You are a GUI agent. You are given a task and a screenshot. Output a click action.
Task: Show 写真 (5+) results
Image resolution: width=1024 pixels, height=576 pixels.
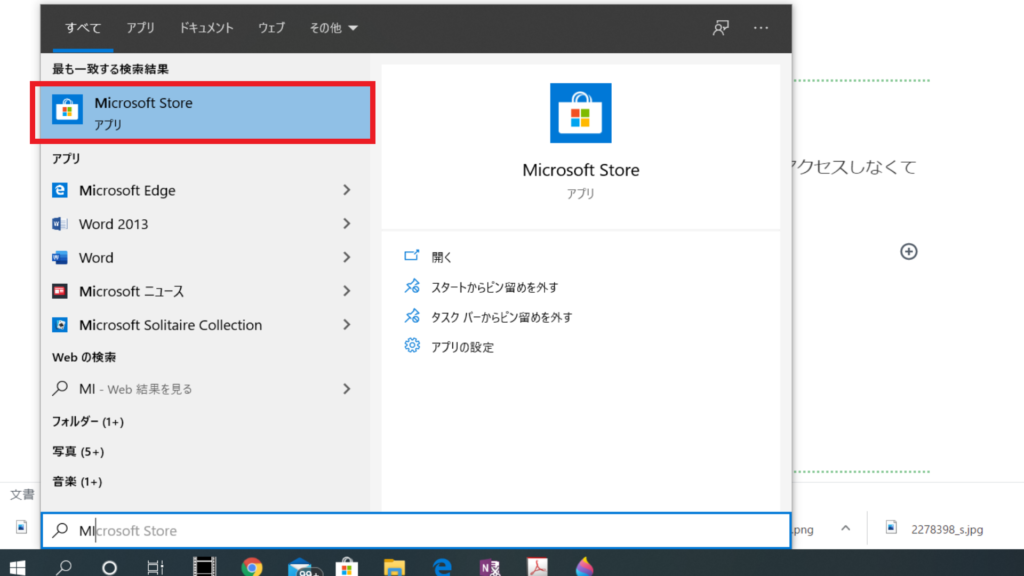pos(78,451)
